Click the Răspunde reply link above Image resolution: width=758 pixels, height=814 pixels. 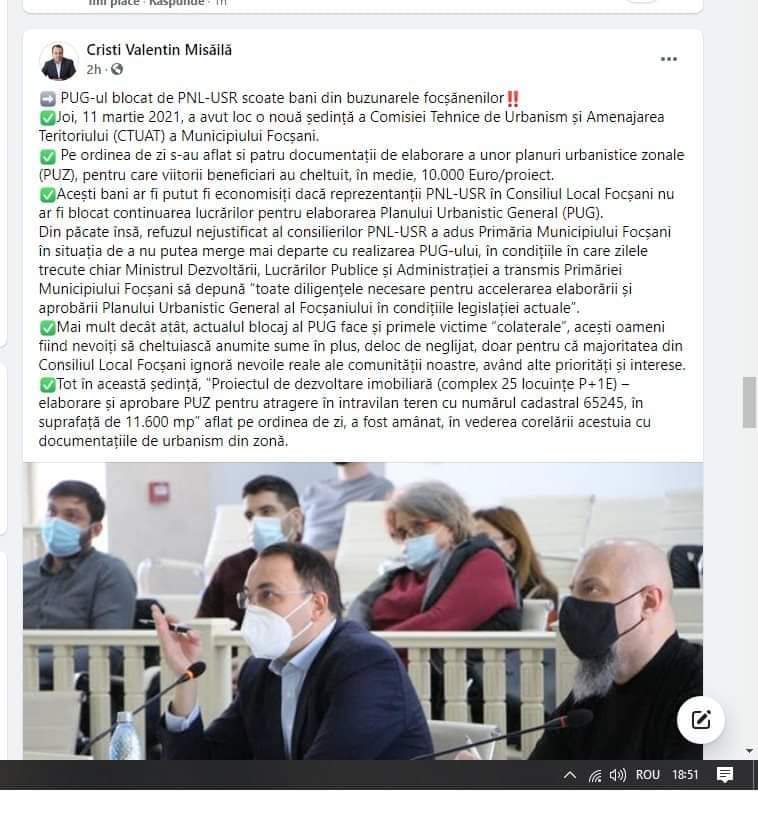177,3
